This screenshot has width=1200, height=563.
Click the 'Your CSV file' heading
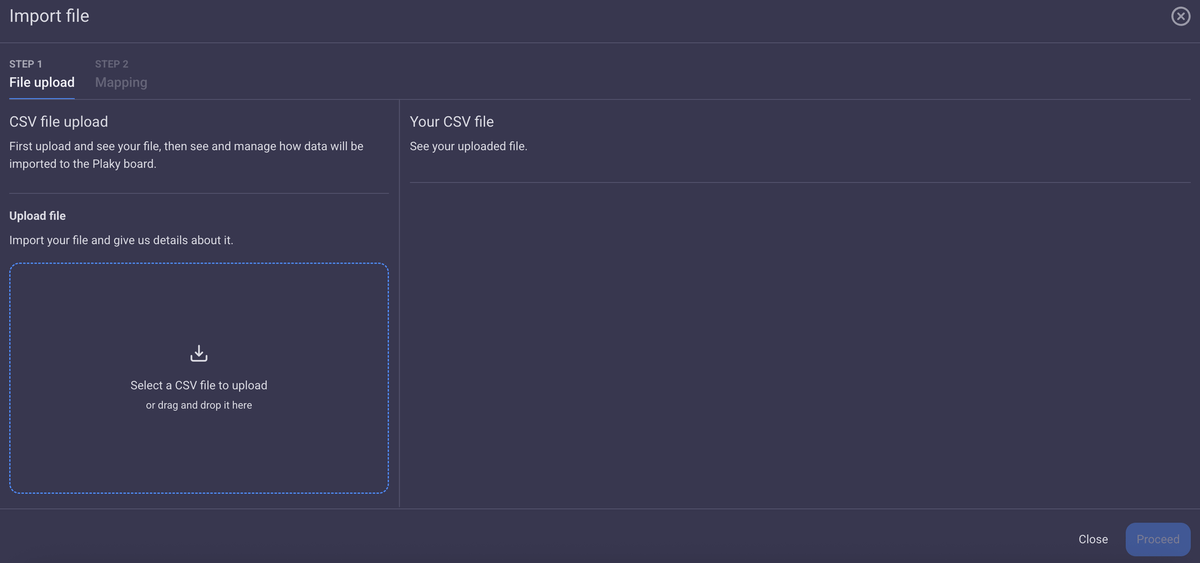pyautogui.click(x=452, y=122)
